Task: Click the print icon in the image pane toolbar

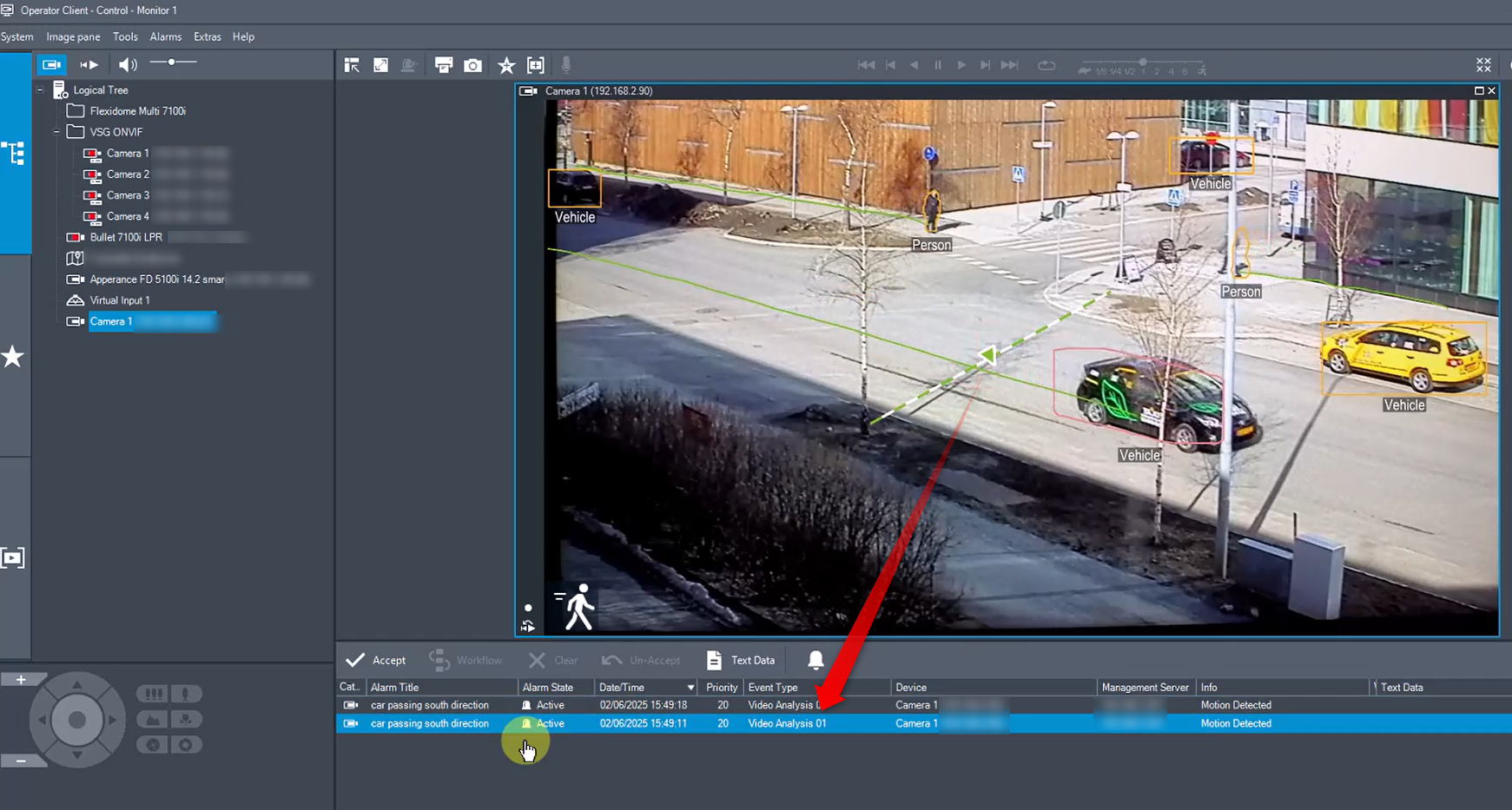Action: (444, 65)
